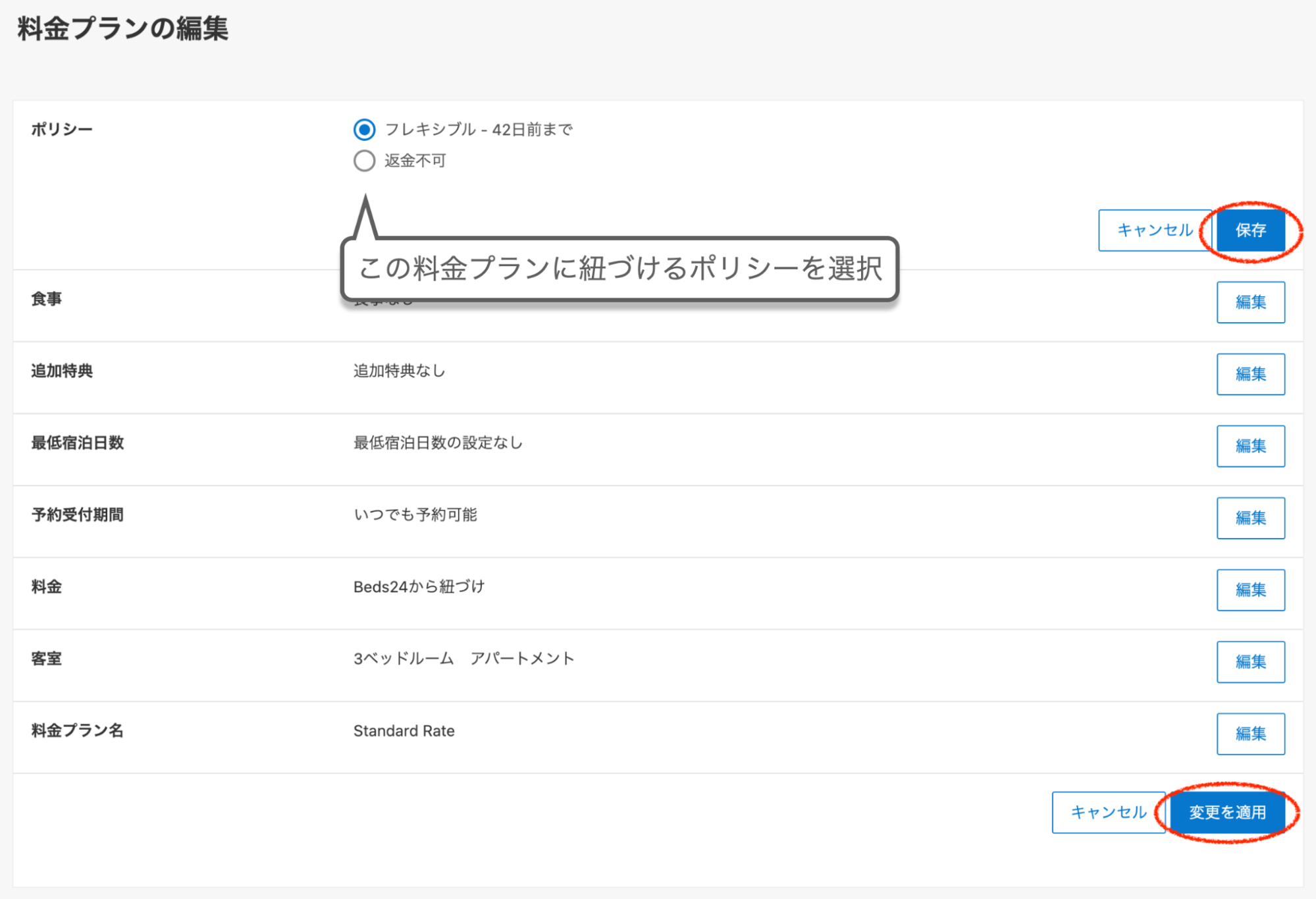Click the 料金プランの編集 page heading
This screenshot has height=899, width=1316.
(122, 29)
